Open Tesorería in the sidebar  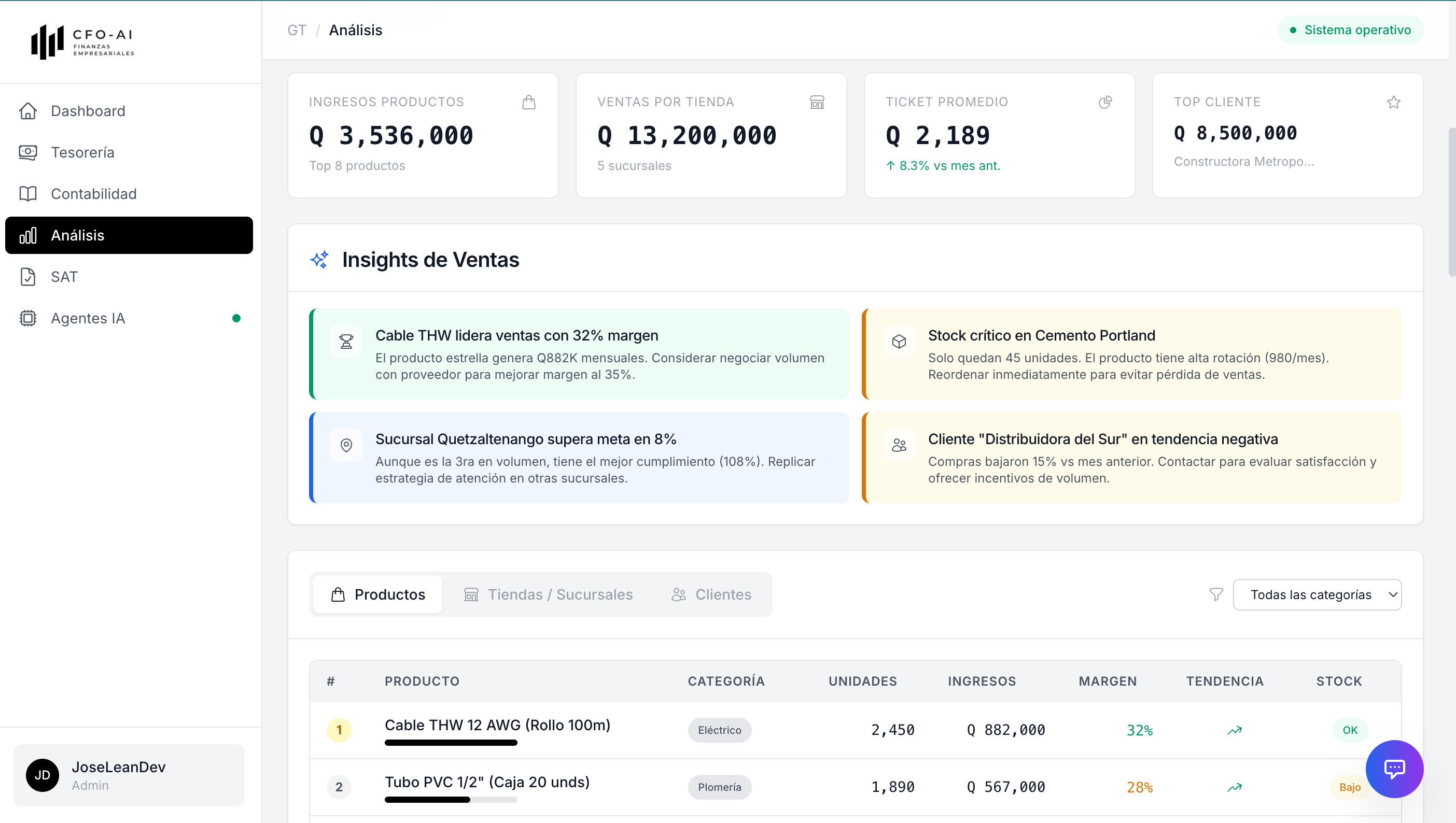[82, 152]
